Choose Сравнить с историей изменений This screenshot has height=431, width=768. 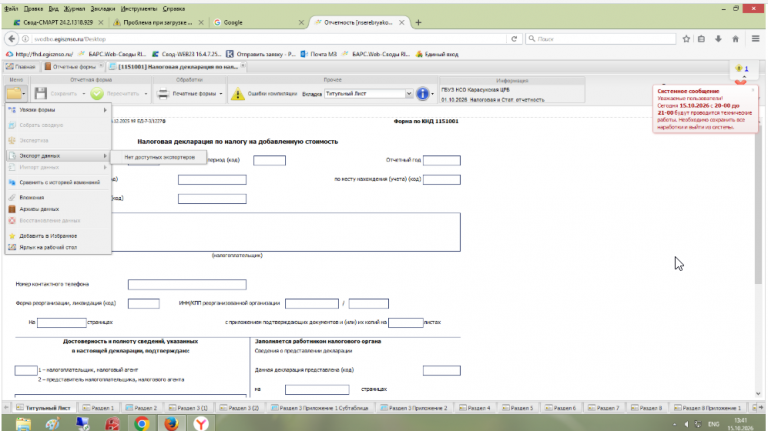click(x=58, y=182)
